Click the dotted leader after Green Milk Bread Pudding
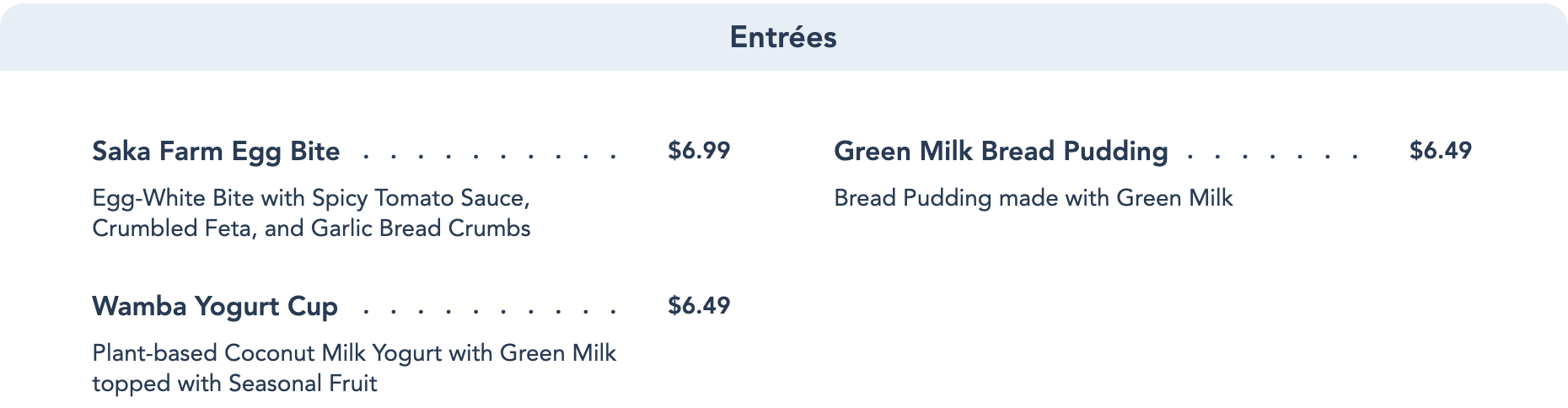The width and height of the screenshot is (1568, 408). point(1272,156)
